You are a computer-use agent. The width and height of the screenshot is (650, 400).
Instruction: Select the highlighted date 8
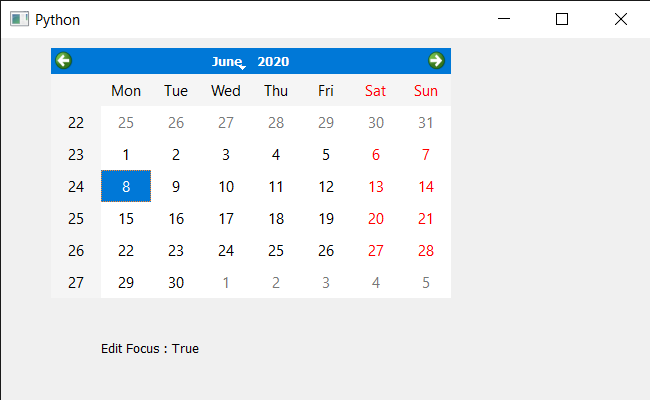pyautogui.click(x=126, y=187)
